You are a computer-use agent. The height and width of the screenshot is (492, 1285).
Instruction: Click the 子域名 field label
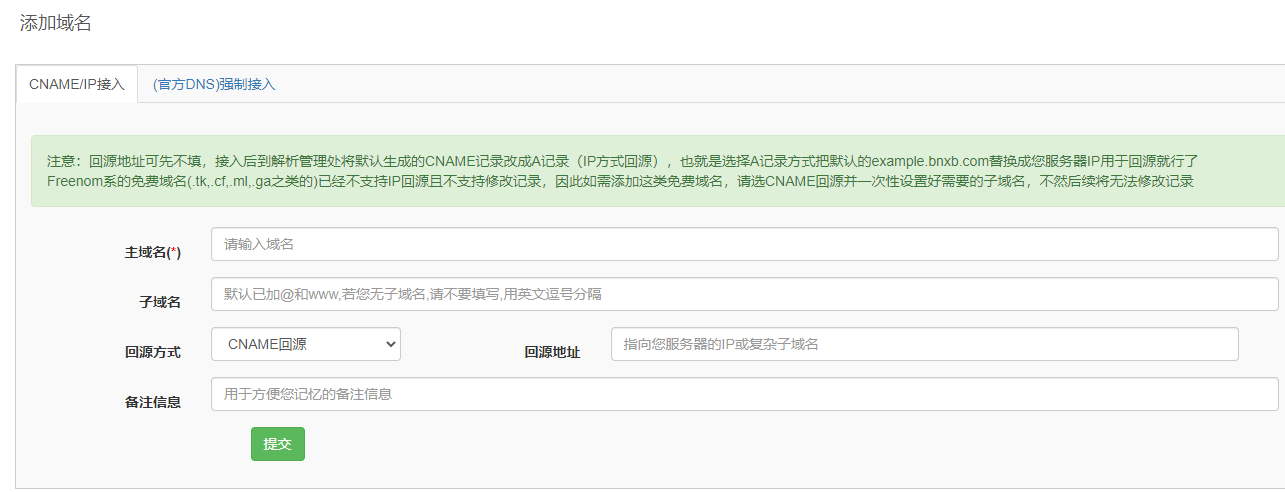pos(160,302)
